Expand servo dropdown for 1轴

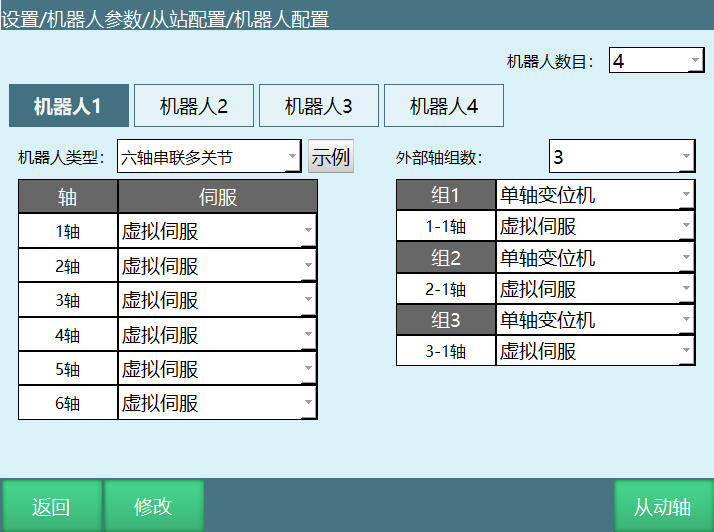(217, 231)
